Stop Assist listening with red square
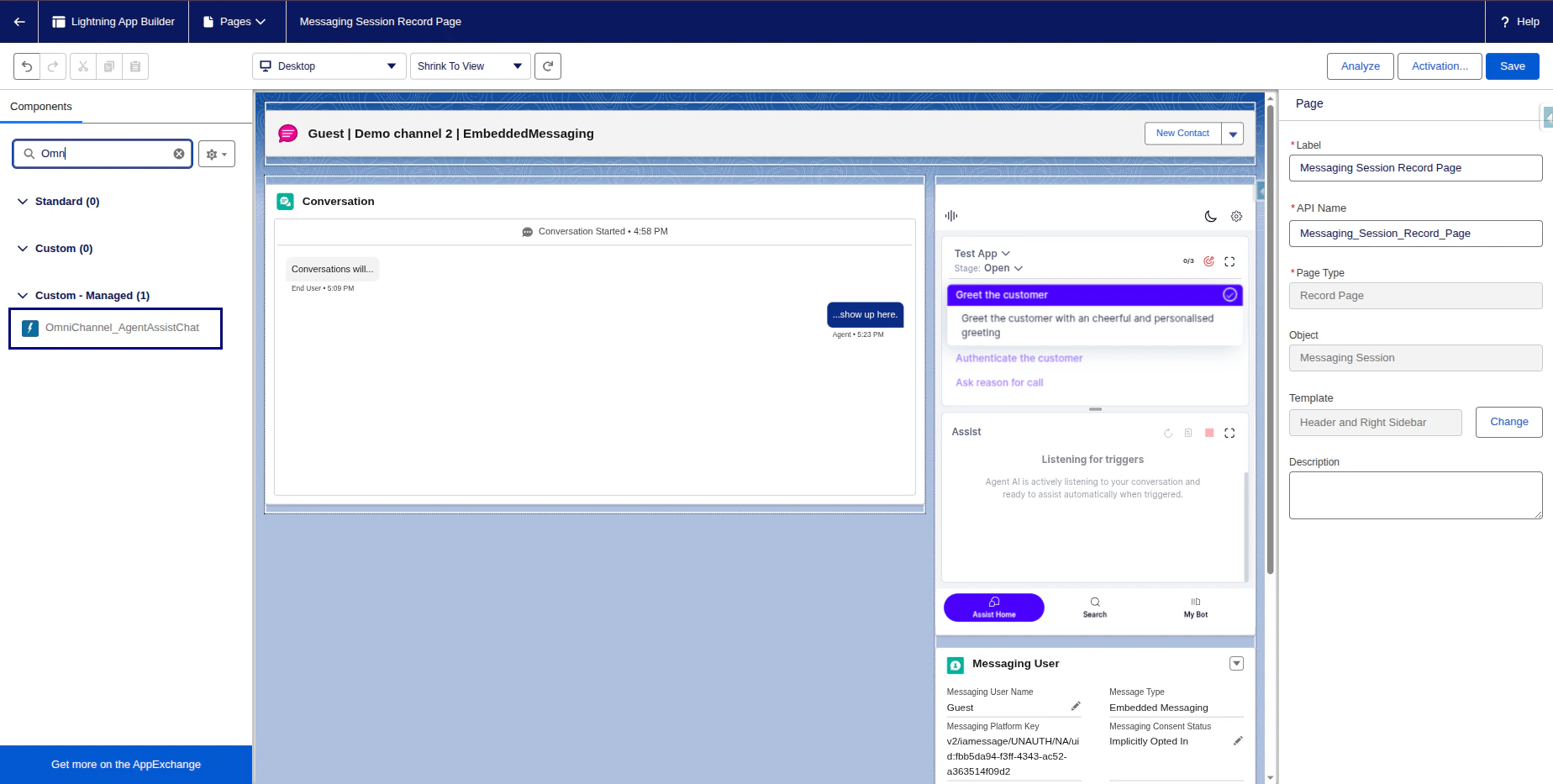1553x784 pixels. pyautogui.click(x=1208, y=432)
